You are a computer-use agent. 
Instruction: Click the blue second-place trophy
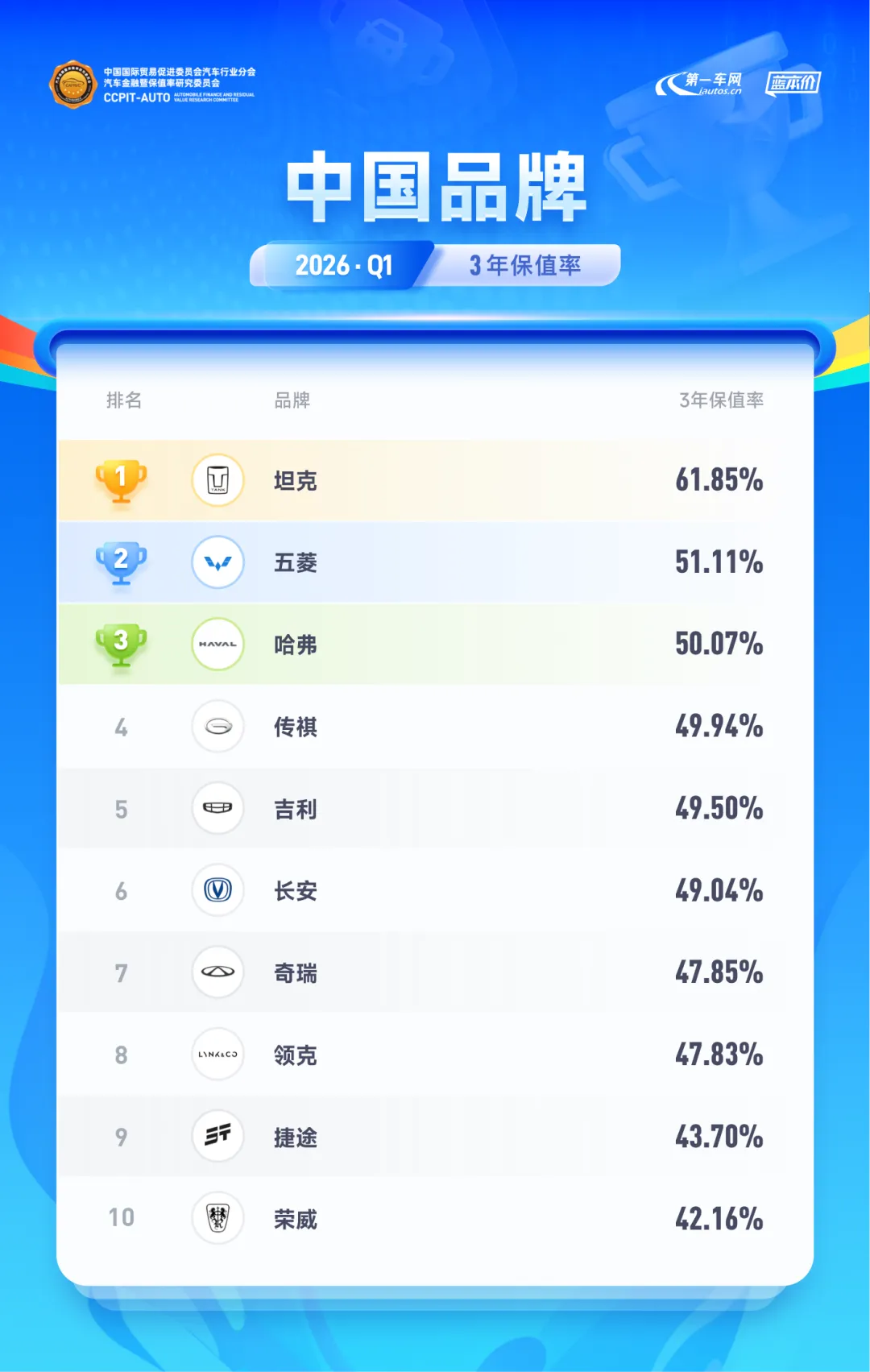pos(121,562)
